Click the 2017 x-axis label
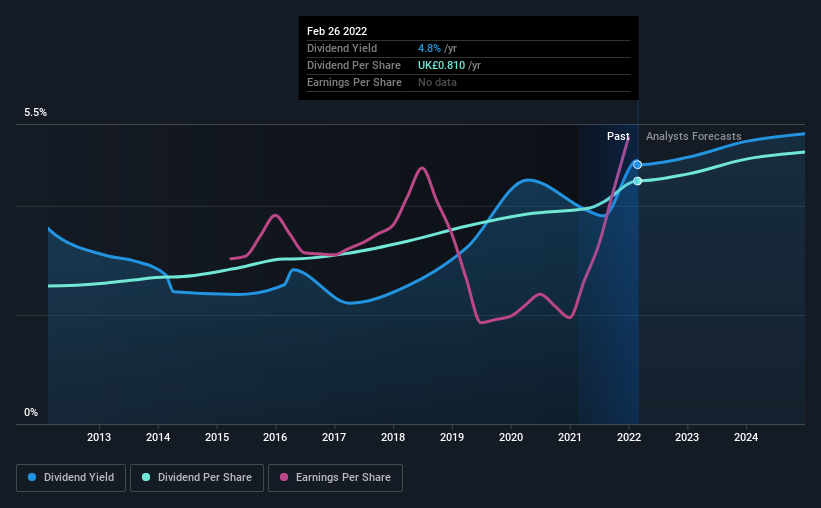The image size is (821, 508). 334,437
